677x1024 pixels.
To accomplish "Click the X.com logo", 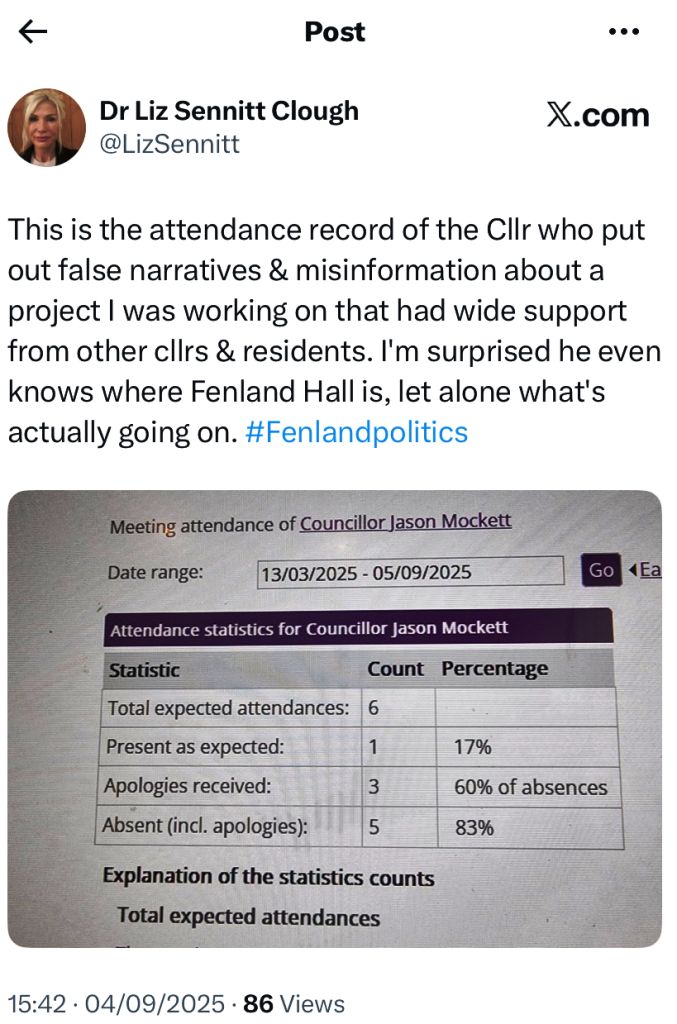I will tap(598, 115).
